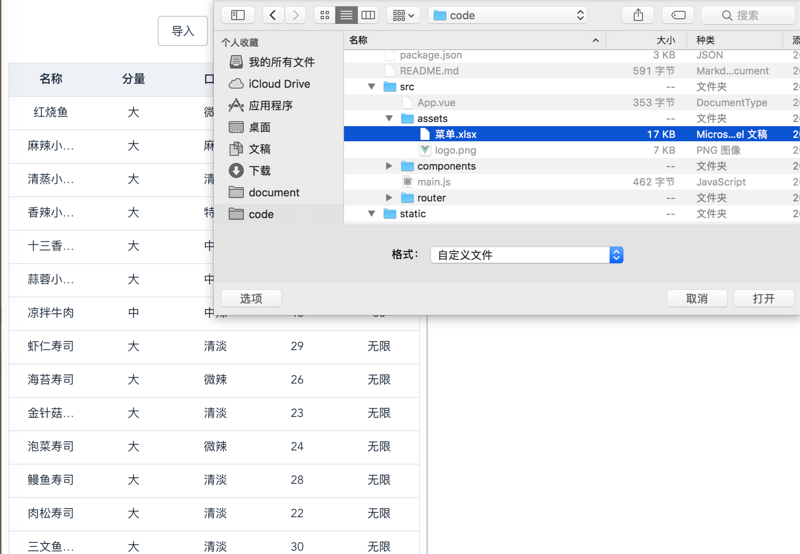The height and width of the screenshot is (554, 800).
Task: Click the components folder icon
Action: click(407, 166)
